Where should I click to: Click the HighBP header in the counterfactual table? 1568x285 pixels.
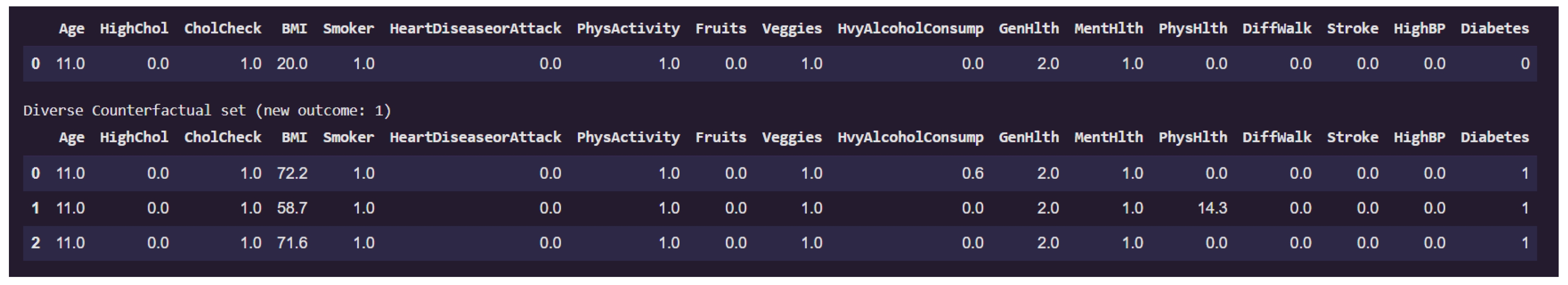point(1419,138)
